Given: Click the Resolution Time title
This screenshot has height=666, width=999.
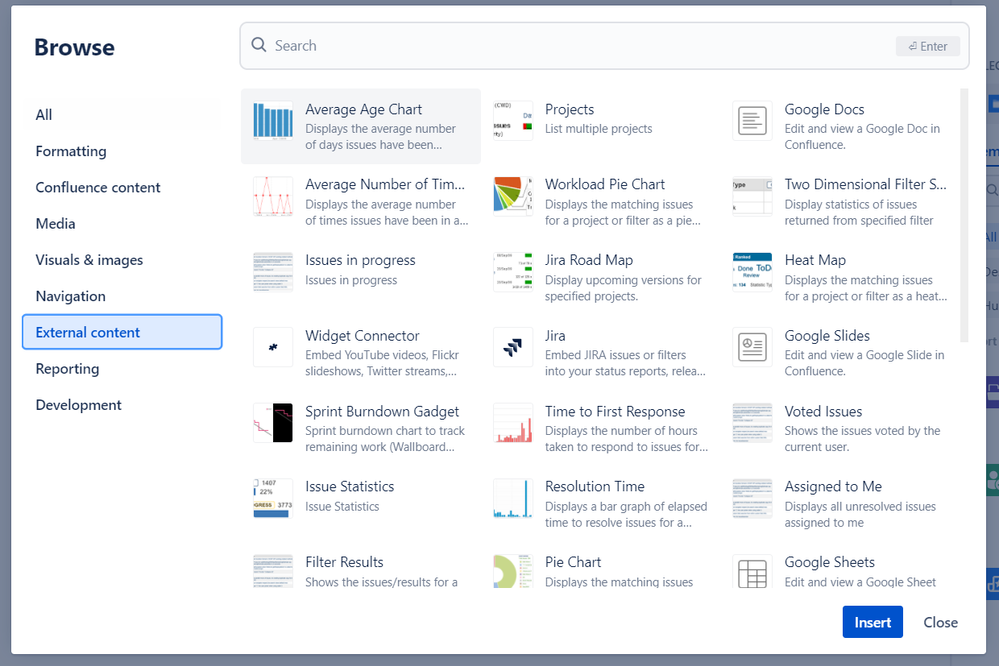Looking at the screenshot, I should pyautogui.click(x=594, y=486).
